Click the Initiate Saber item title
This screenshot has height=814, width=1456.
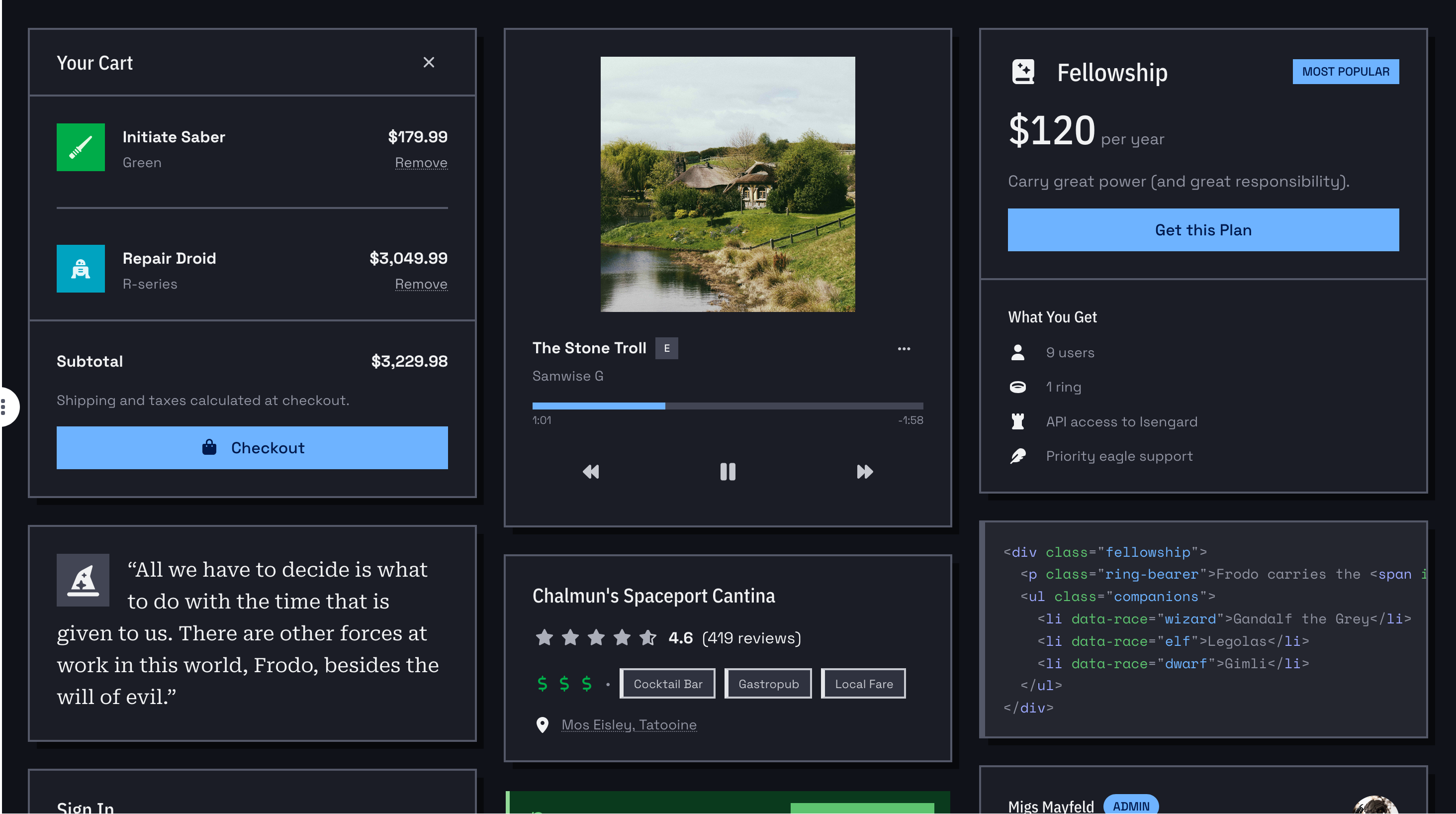click(x=174, y=137)
